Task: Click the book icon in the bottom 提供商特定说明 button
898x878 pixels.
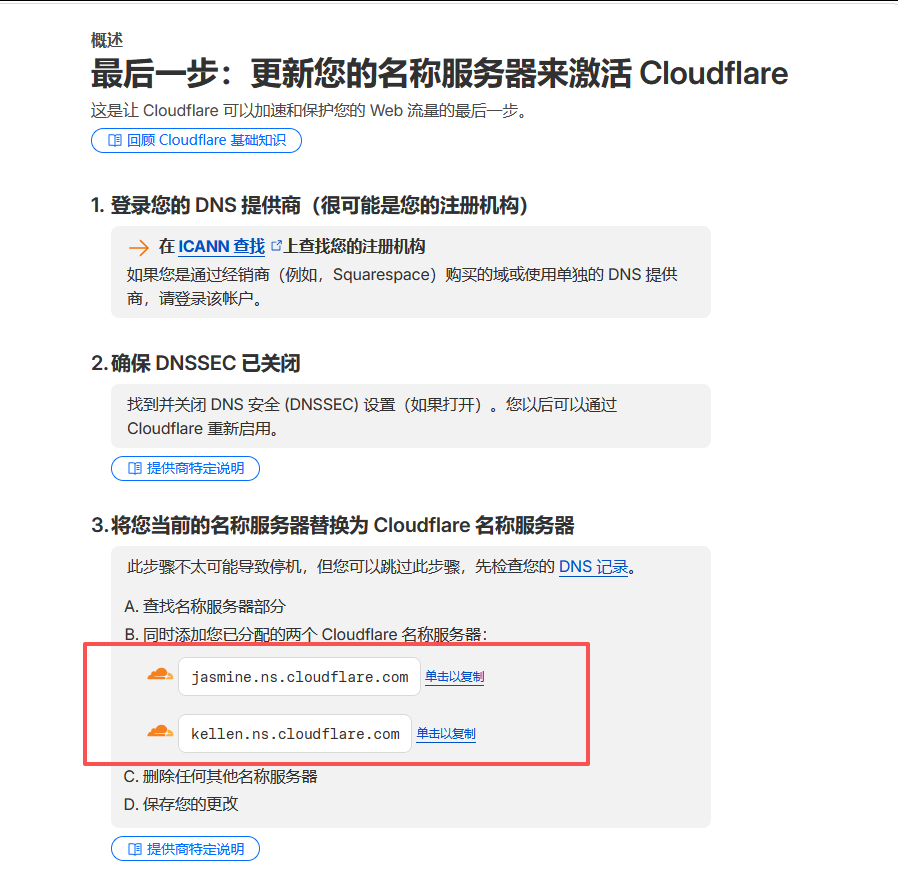Action: click(135, 849)
